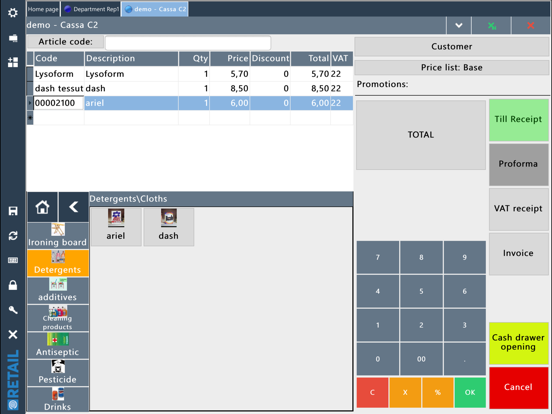Select the dash tessut row code
552x414 pixels.
coord(59,88)
